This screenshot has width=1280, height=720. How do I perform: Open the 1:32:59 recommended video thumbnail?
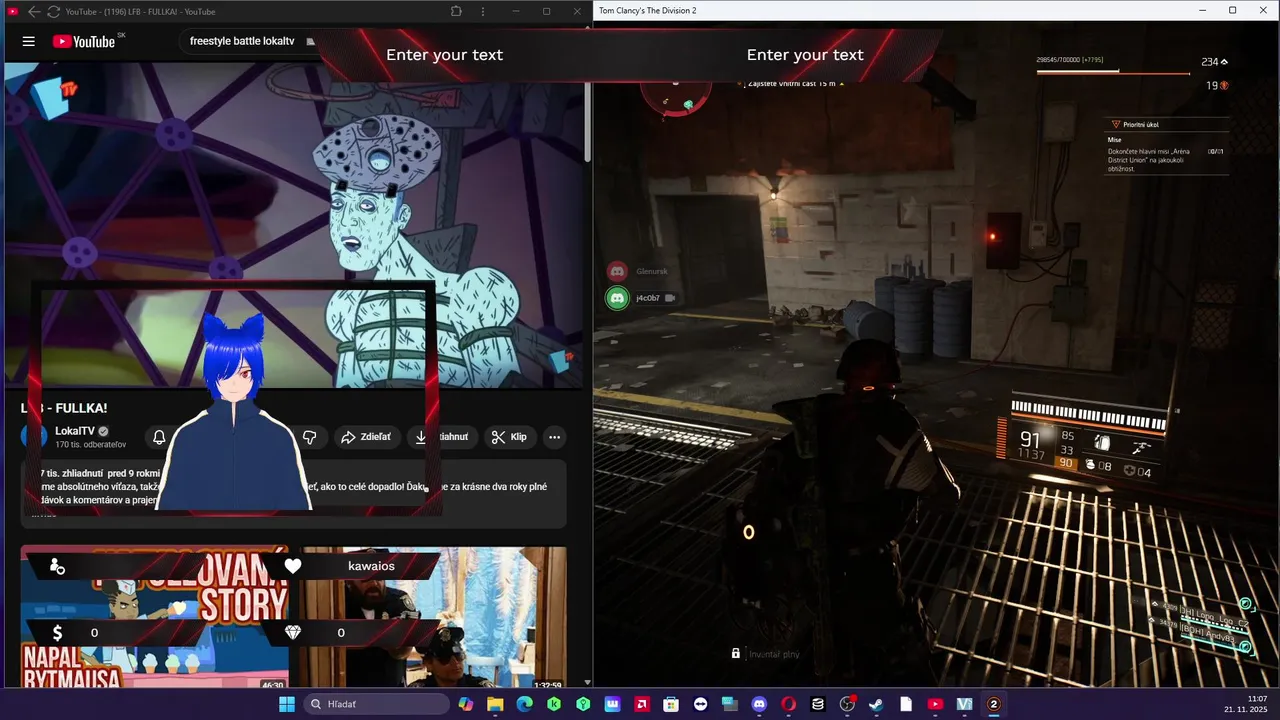(x=434, y=617)
